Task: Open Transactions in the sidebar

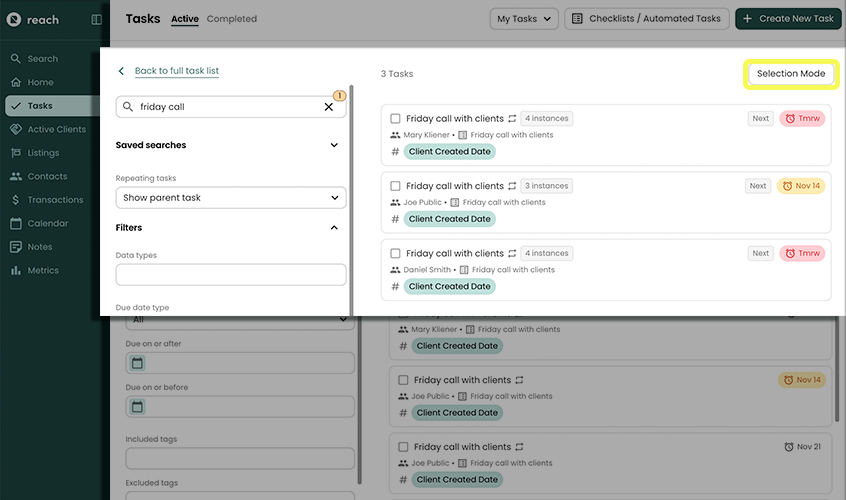Action: tap(55, 200)
